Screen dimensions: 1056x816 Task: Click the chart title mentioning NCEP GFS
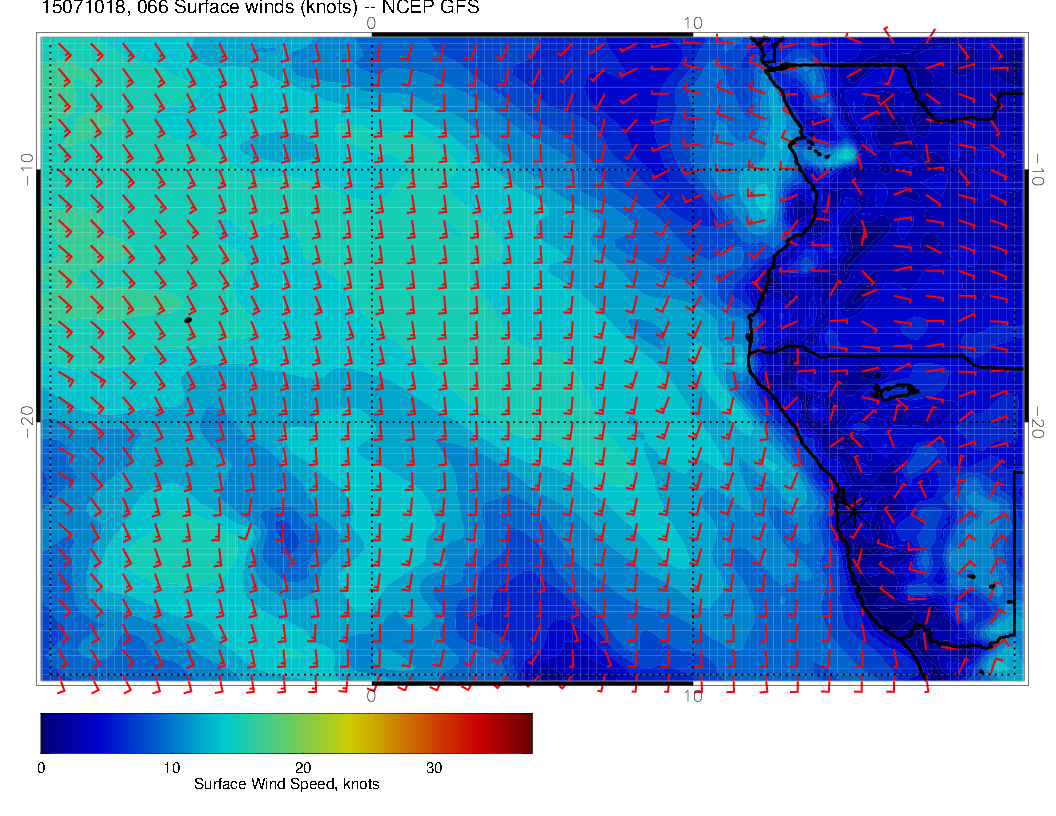click(x=260, y=8)
